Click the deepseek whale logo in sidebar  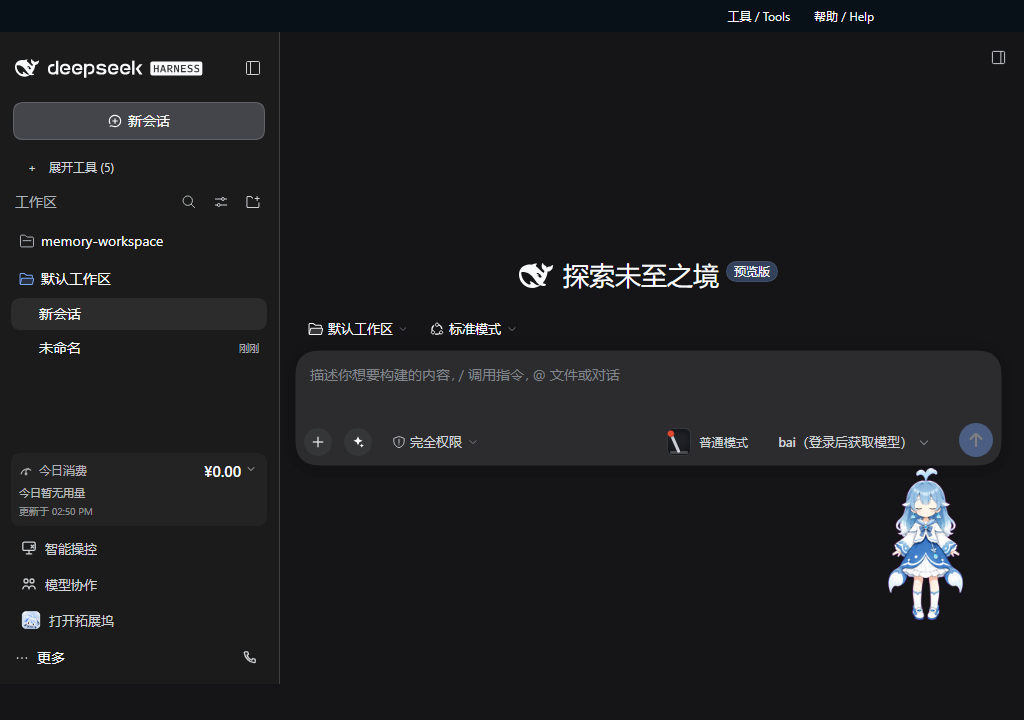(x=27, y=68)
